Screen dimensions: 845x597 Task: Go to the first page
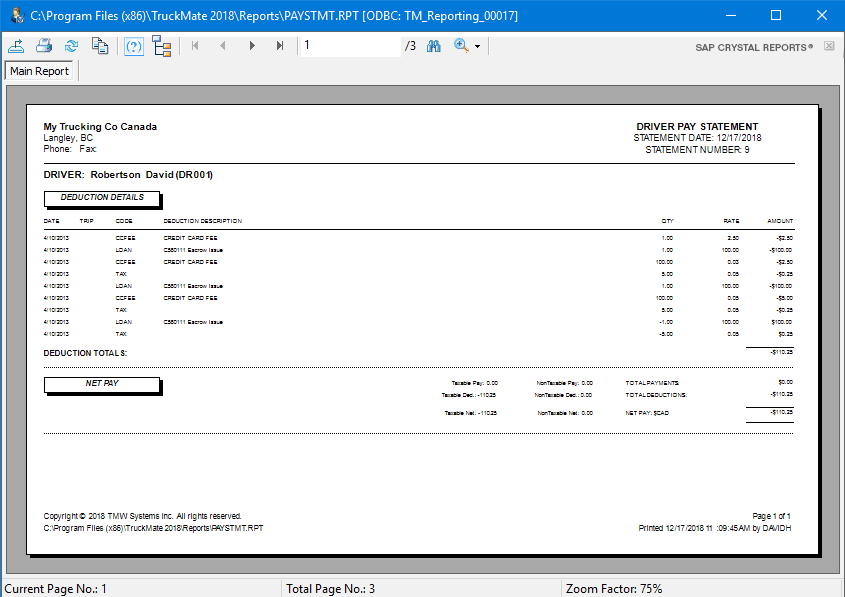pyautogui.click(x=195, y=46)
